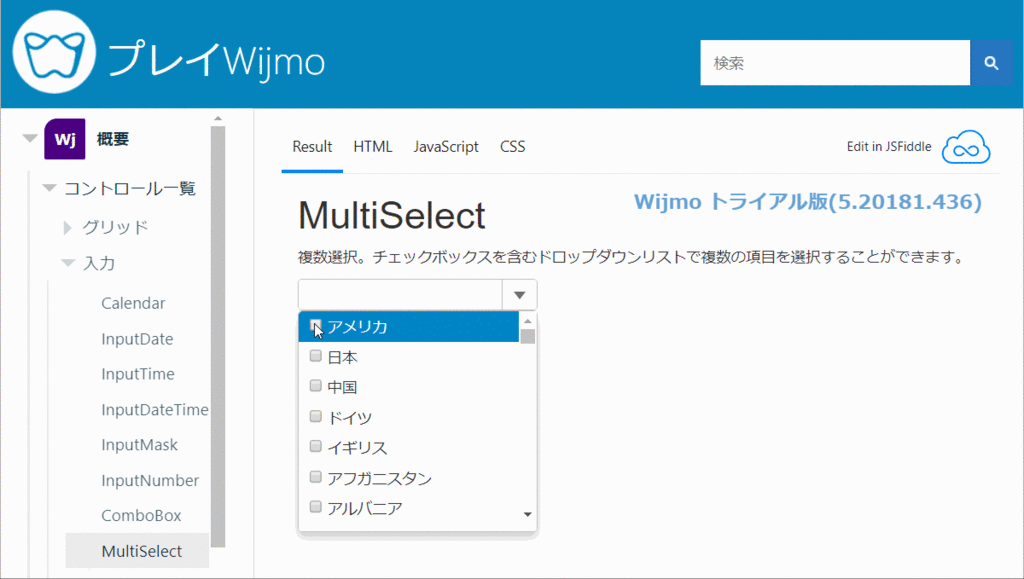1024x579 pixels.
Task: Switch to the Result tab
Action: (x=312, y=147)
